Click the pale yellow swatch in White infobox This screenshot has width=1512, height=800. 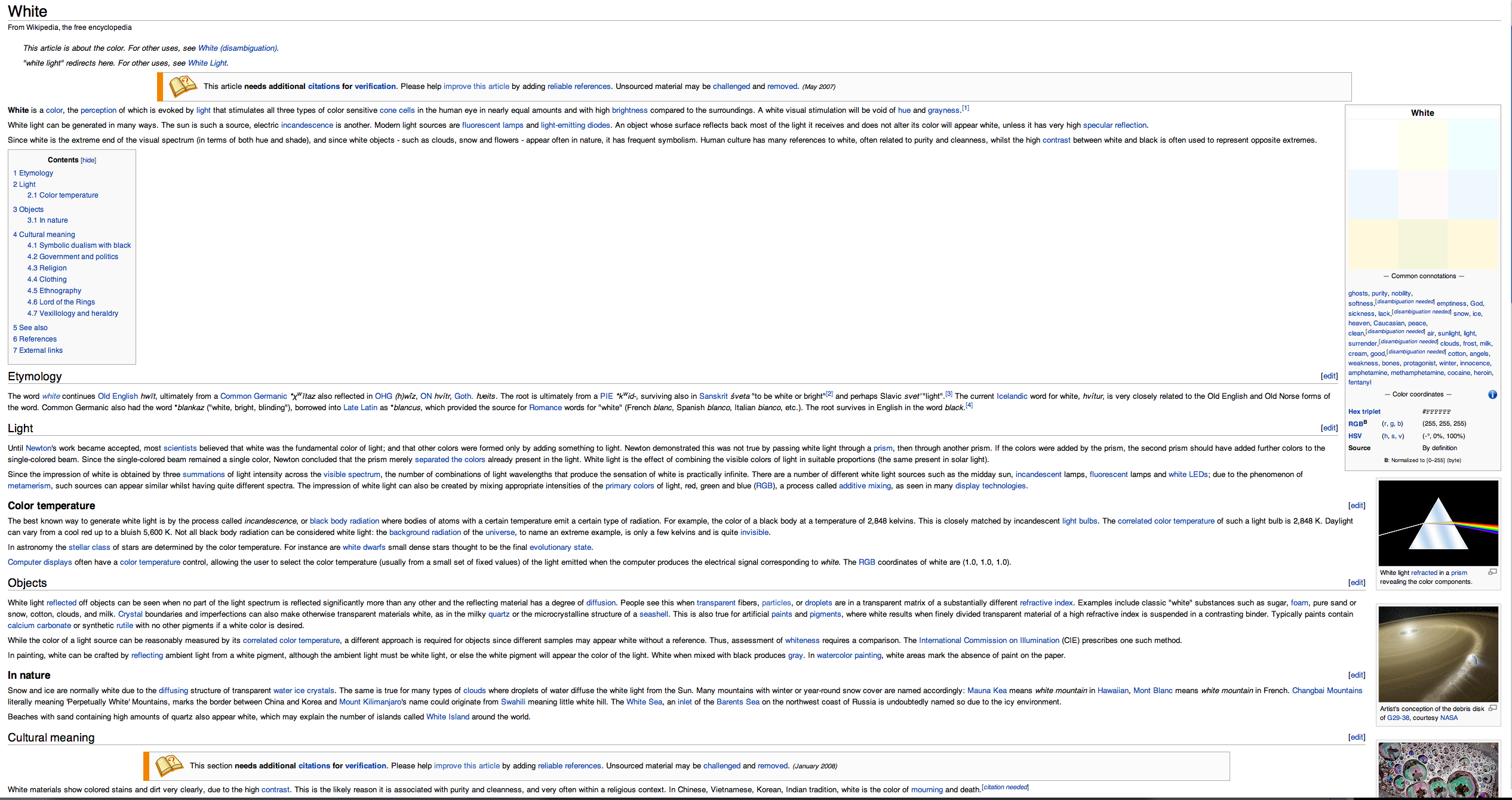pos(1422,144)
